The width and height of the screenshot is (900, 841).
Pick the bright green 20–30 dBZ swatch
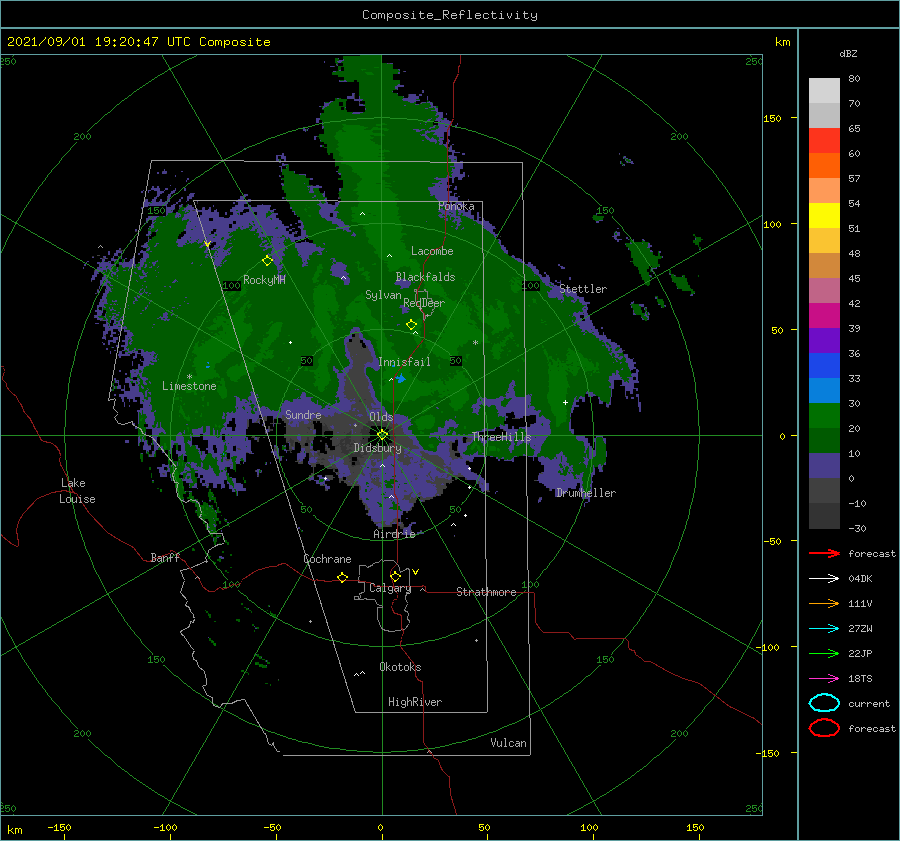point(824,416)
